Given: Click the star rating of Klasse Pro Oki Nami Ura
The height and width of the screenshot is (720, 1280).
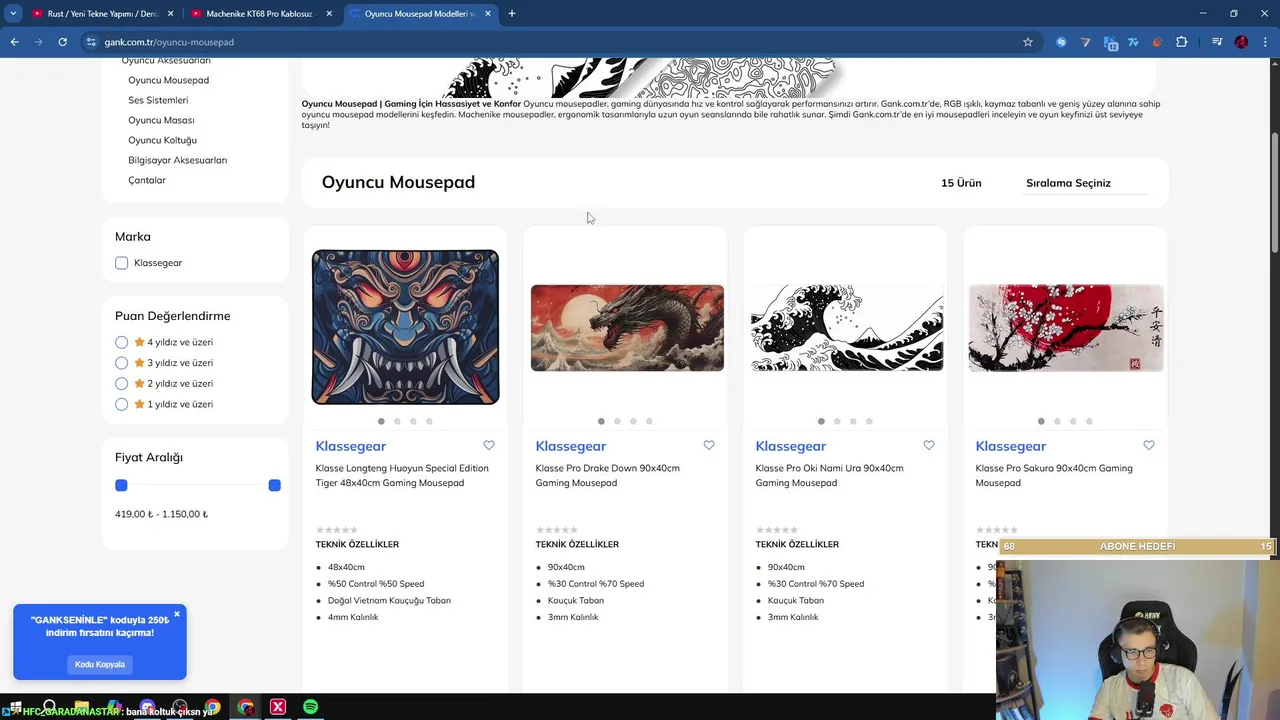Looking at the screenshot, I should click(x=777, y=530).
